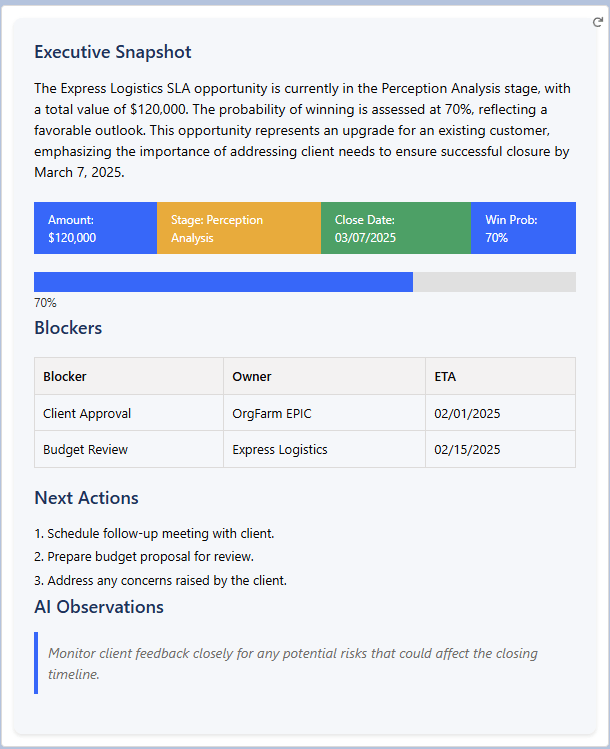Image resolution: width=610 pixels, height=749 pixels.
Task: Click the Prepare budget proposal action item
Action: (150, 557)
